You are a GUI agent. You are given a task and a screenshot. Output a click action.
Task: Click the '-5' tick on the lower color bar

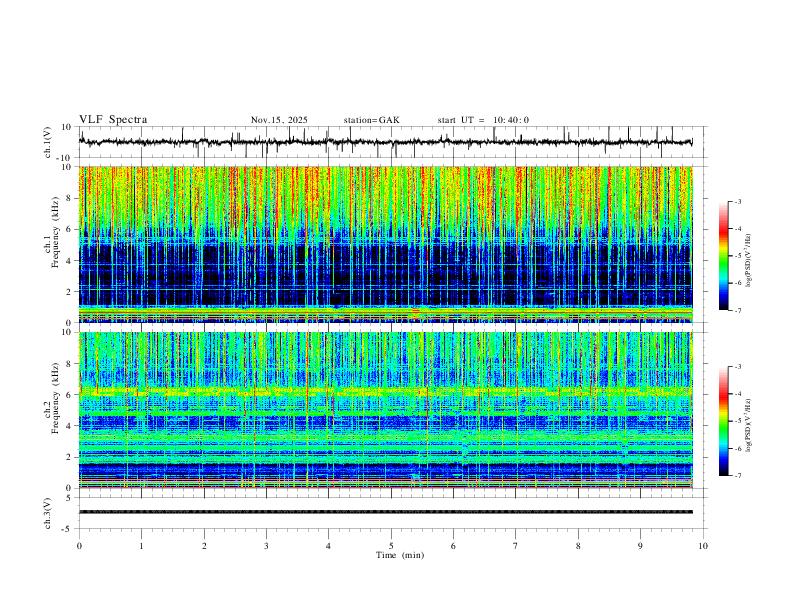pyautogui.click(x=738, y=421)
